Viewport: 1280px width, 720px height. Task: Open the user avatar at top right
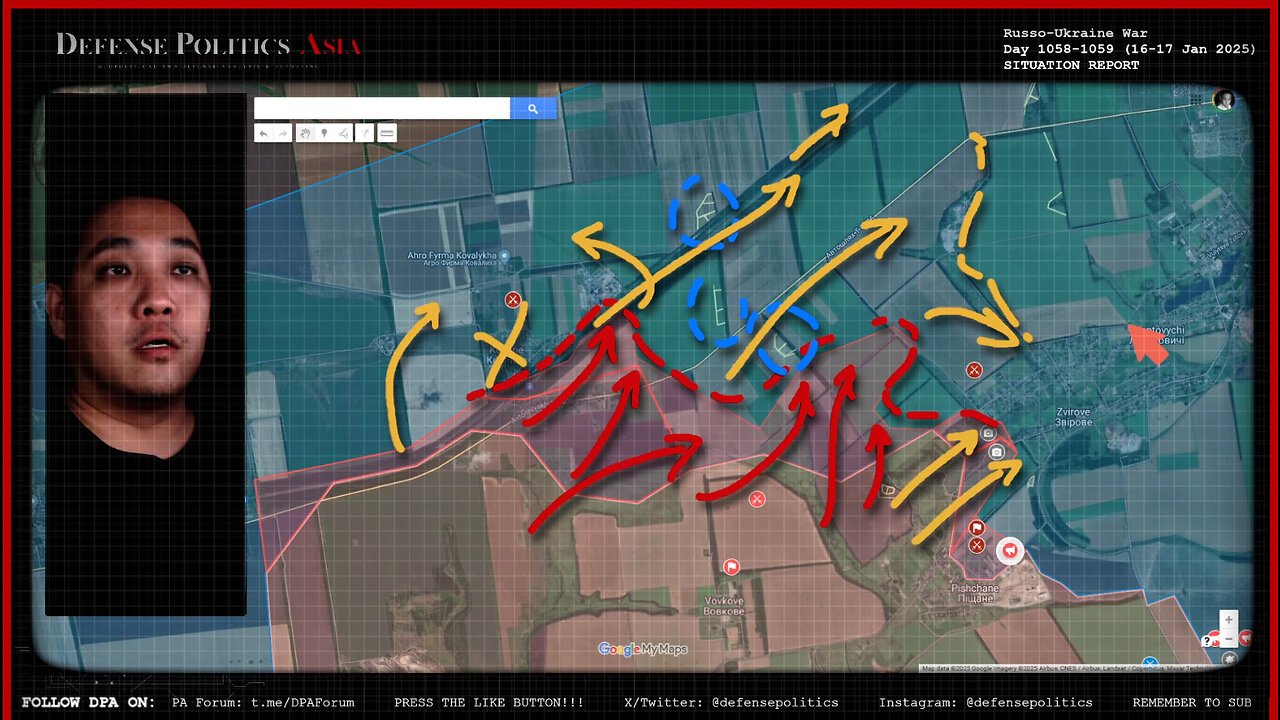coord(1223,99)
